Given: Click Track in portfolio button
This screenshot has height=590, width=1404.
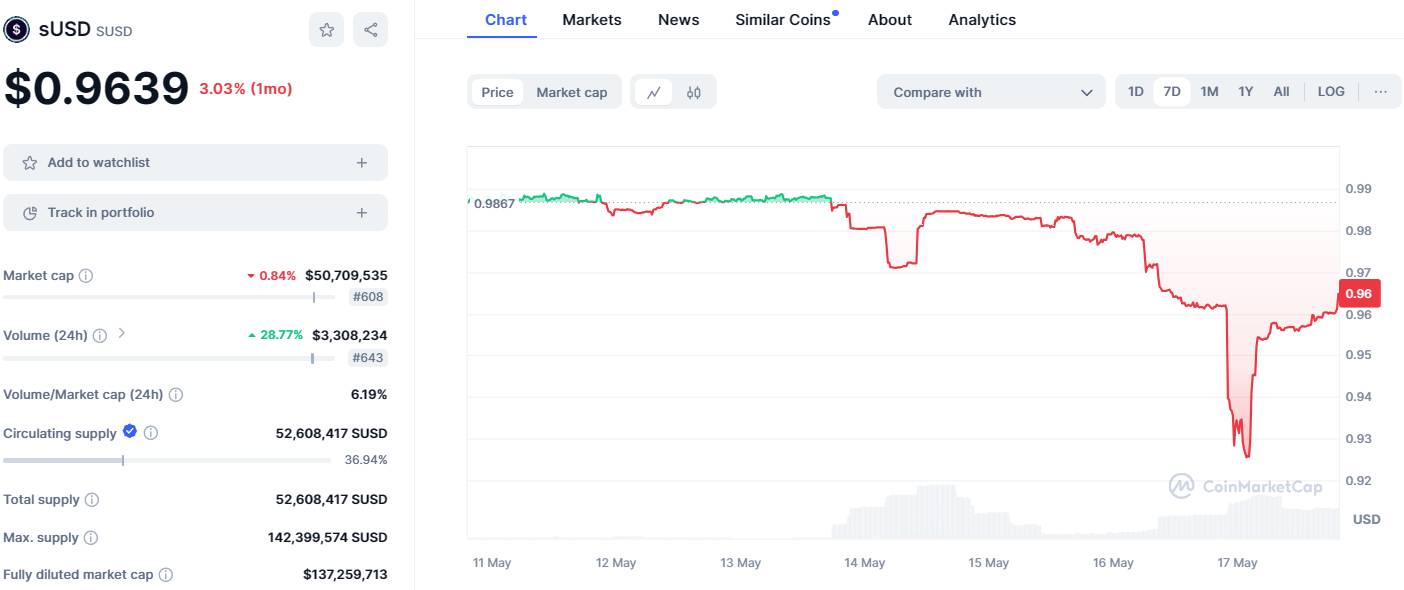Looking at the screenshot, I should 195,212.
